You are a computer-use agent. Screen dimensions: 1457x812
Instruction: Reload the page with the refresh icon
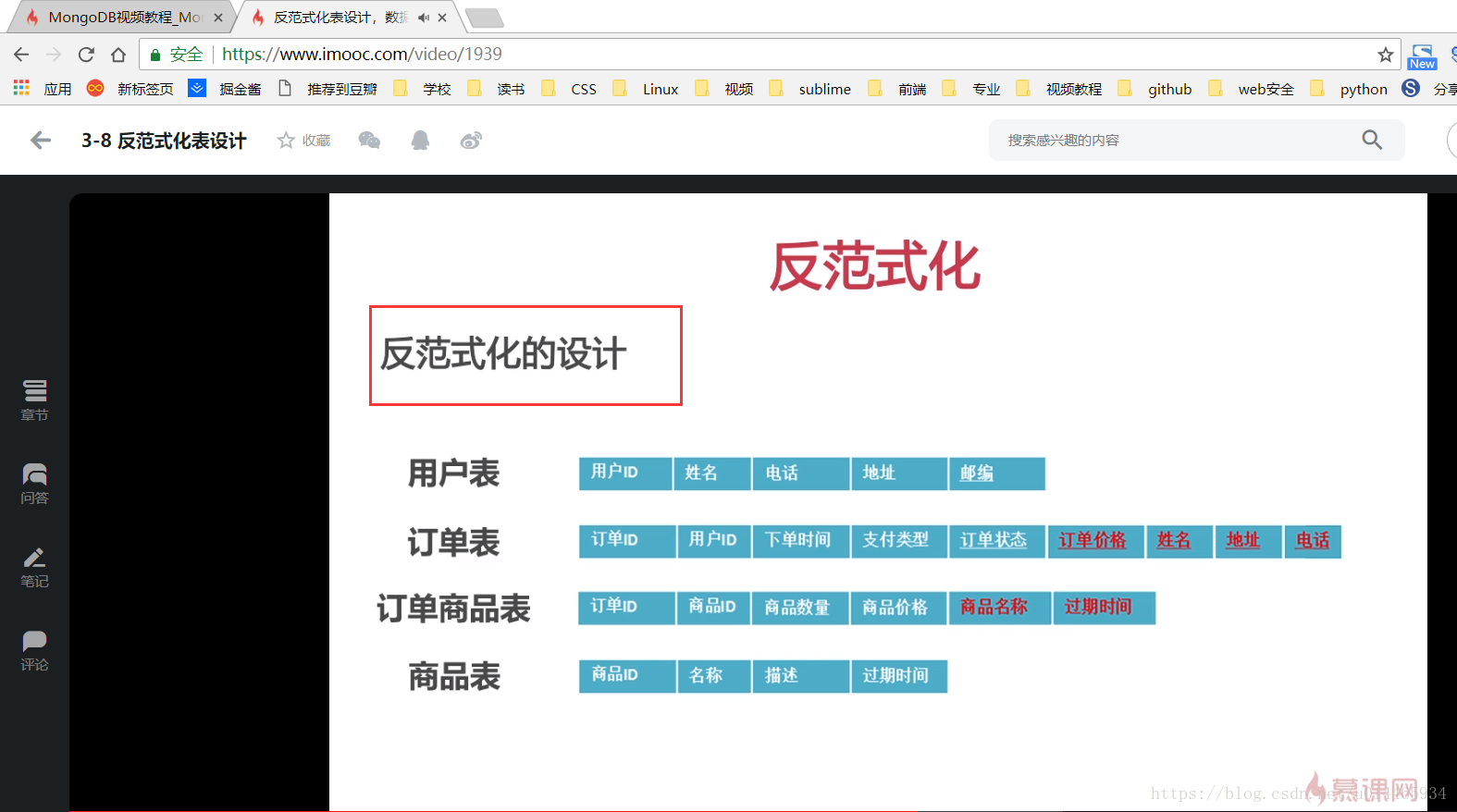pos(86,55)
